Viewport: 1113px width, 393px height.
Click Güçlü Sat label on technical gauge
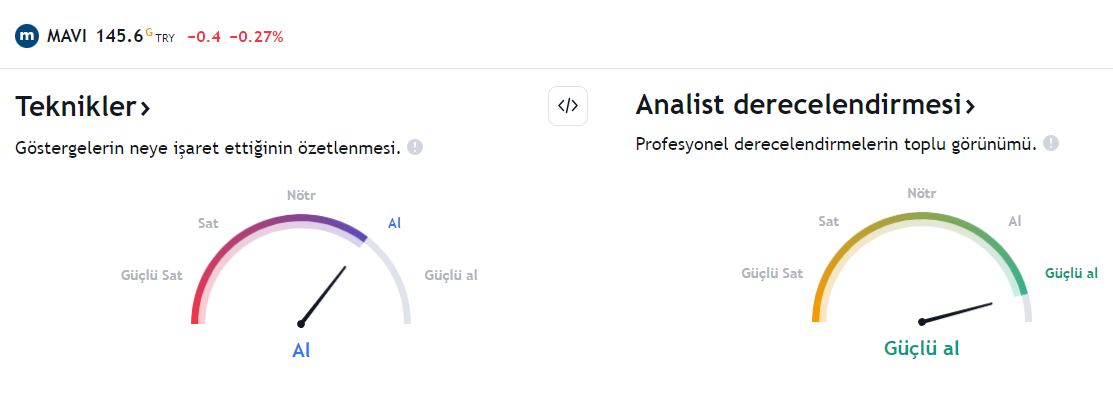(152, 275)
